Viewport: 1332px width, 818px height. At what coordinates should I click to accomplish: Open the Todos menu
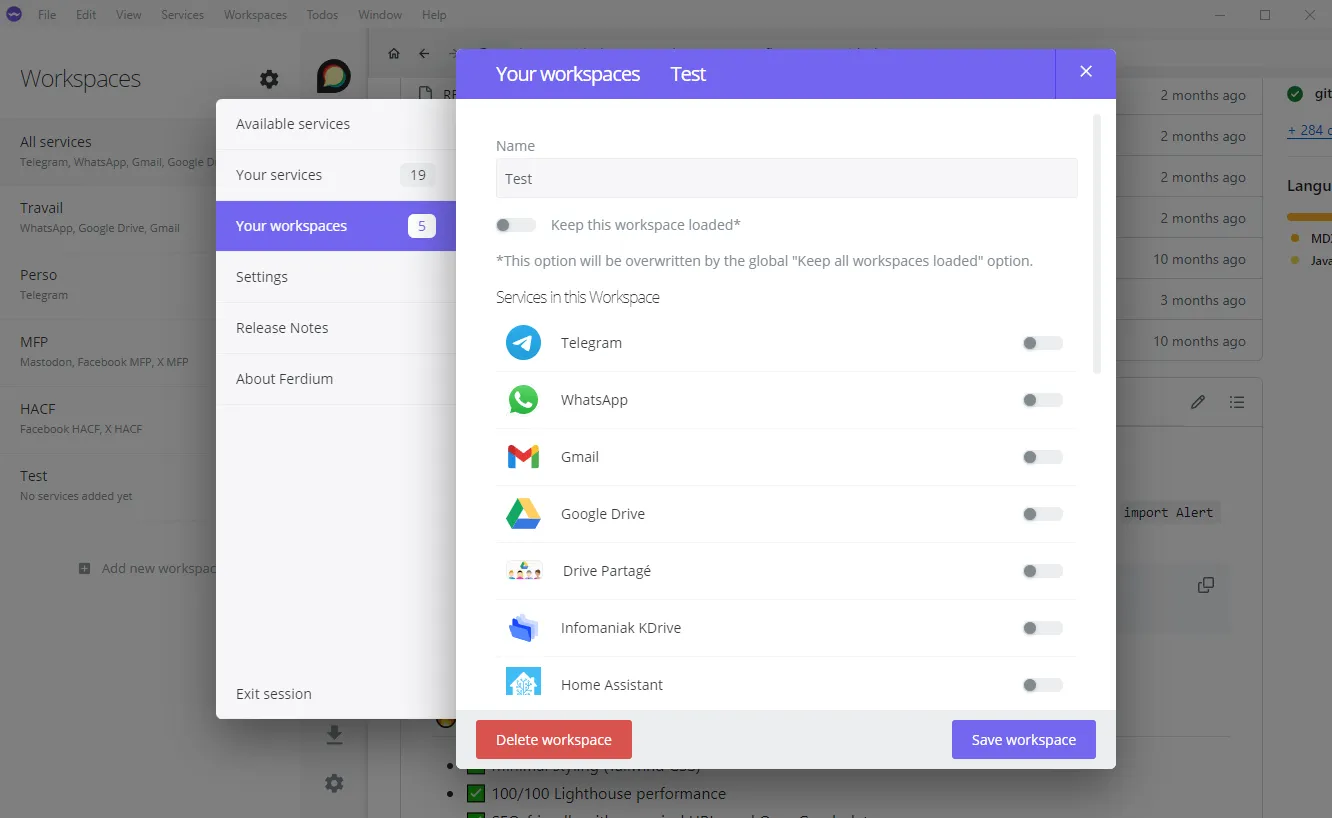pyautogui.click(x=322, y=15)
